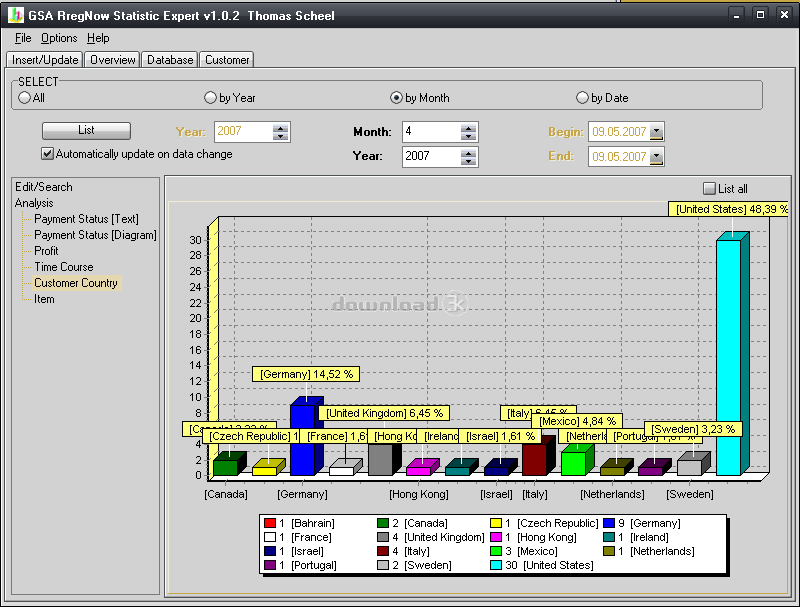Screen dimensions: 800x607
Task: Switch to the Database tab
Action: click(x=170, y=60)
